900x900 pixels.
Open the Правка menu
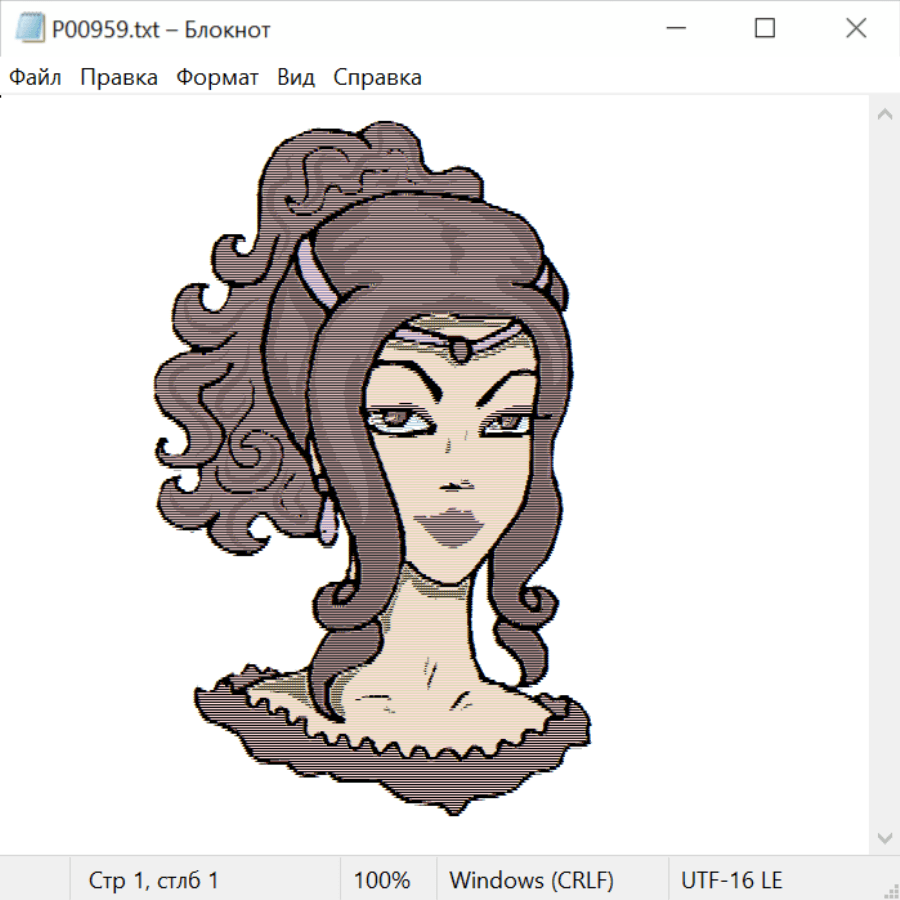pos(119,77)
